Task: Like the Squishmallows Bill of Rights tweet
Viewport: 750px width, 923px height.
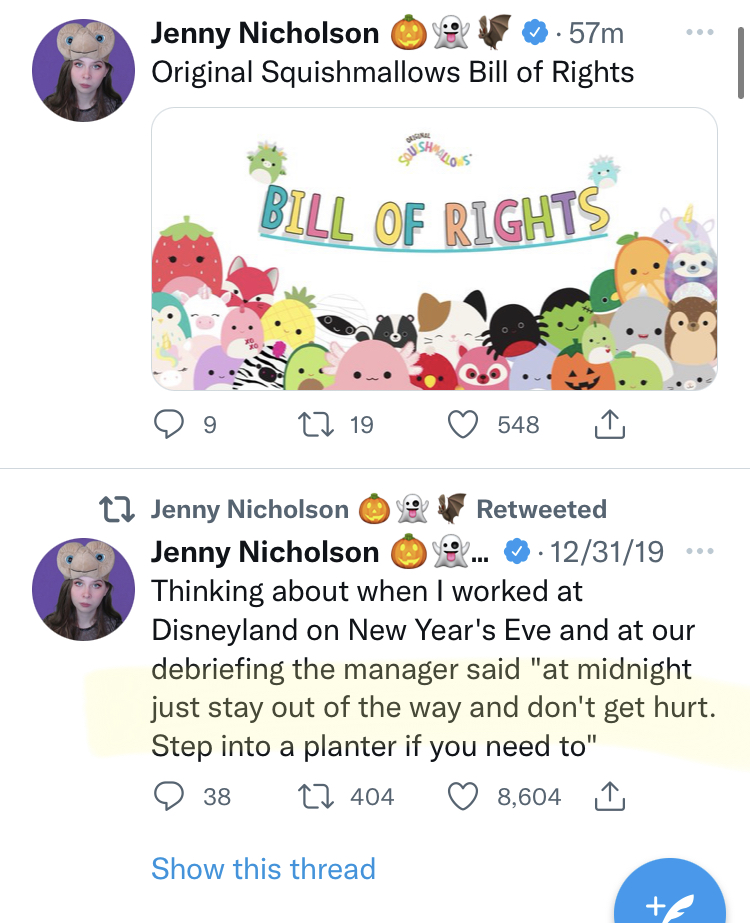Action: pyautogui.click(x=462, y=425)
